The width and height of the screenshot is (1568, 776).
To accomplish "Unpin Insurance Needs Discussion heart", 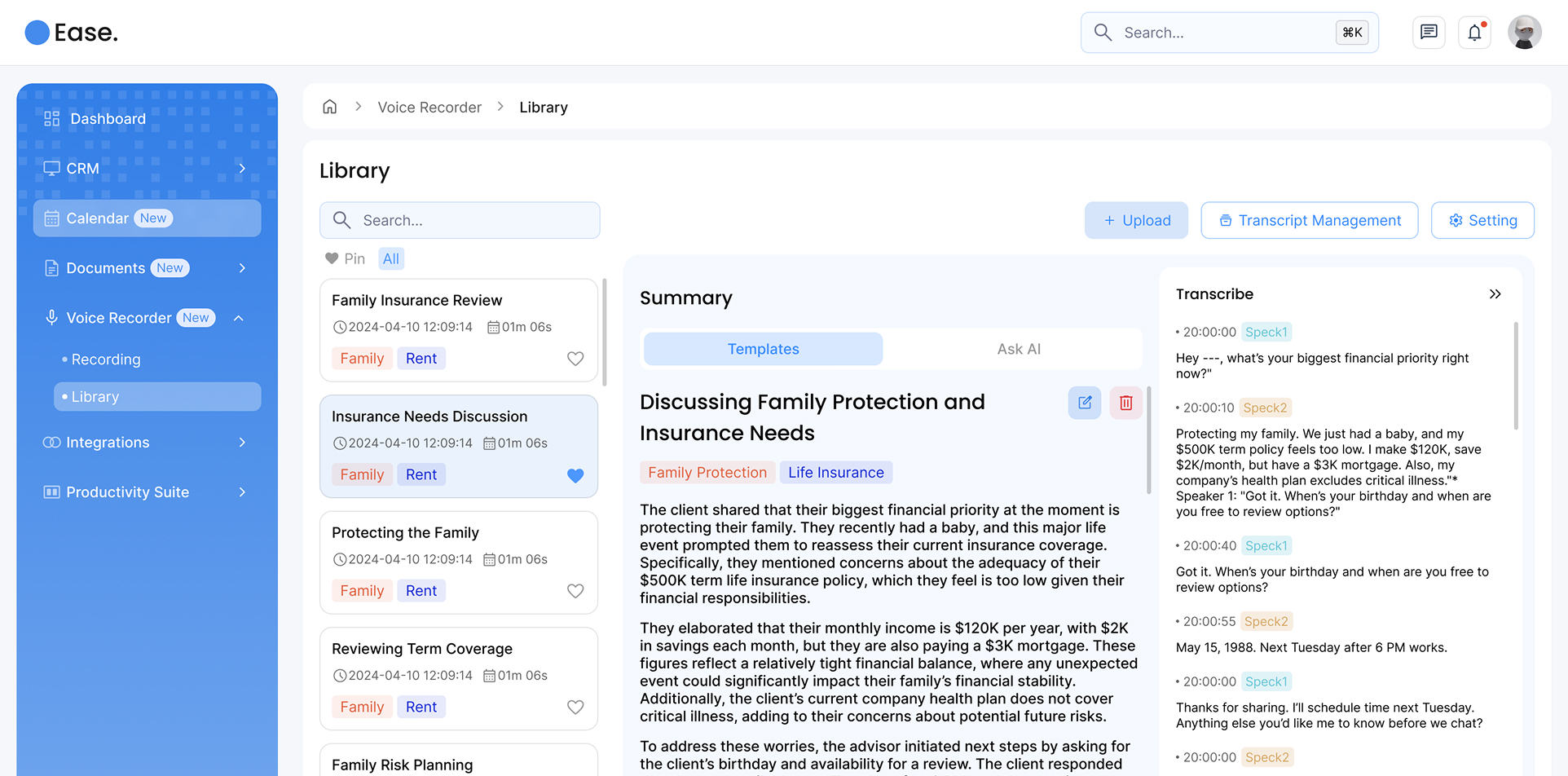I will pos(575,475).
